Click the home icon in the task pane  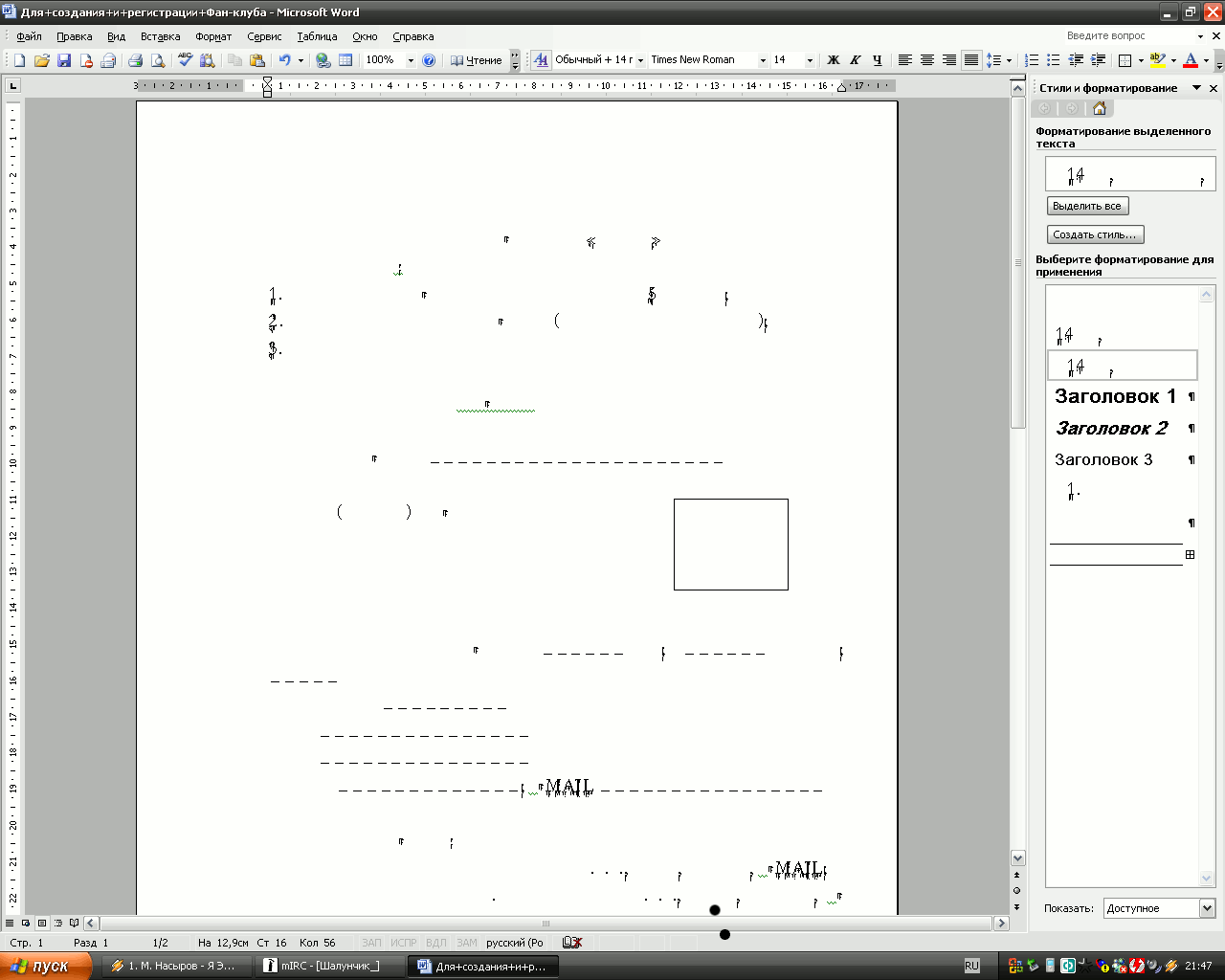(1099, 108)
